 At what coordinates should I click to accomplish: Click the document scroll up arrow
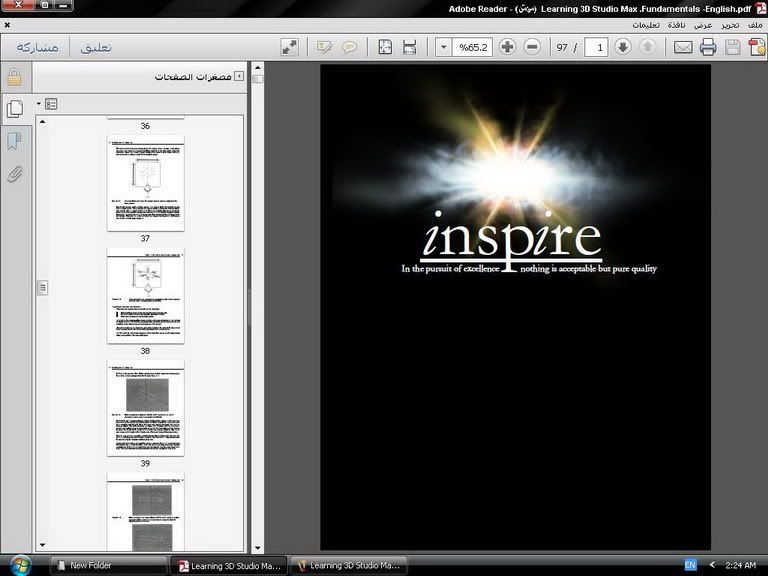click(x=258, y=67)
